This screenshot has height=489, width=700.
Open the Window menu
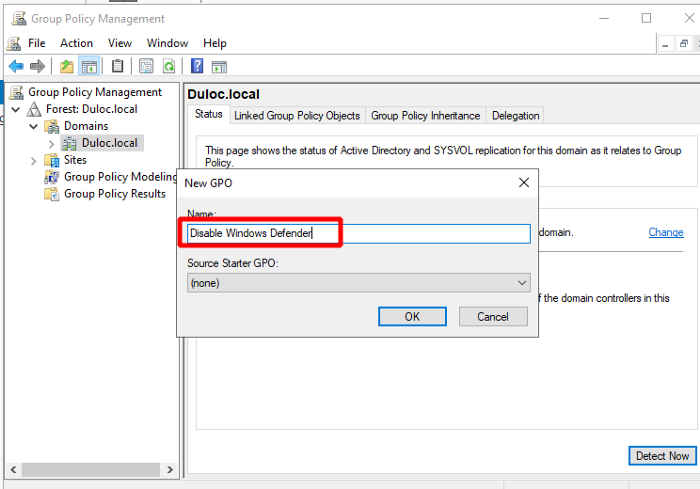167,43
